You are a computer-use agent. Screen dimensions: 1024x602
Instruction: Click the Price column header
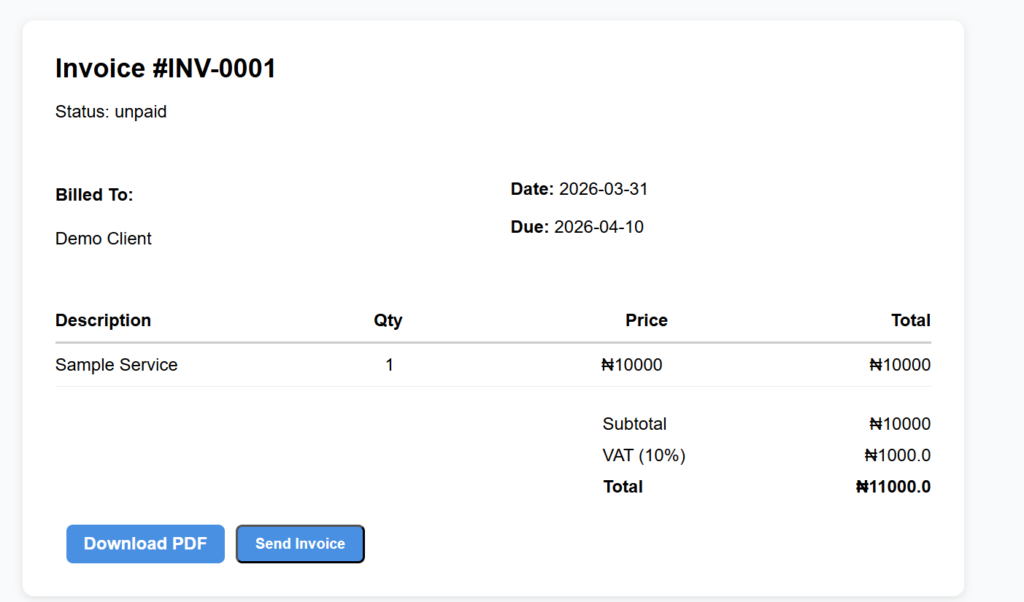coord(646,320)
